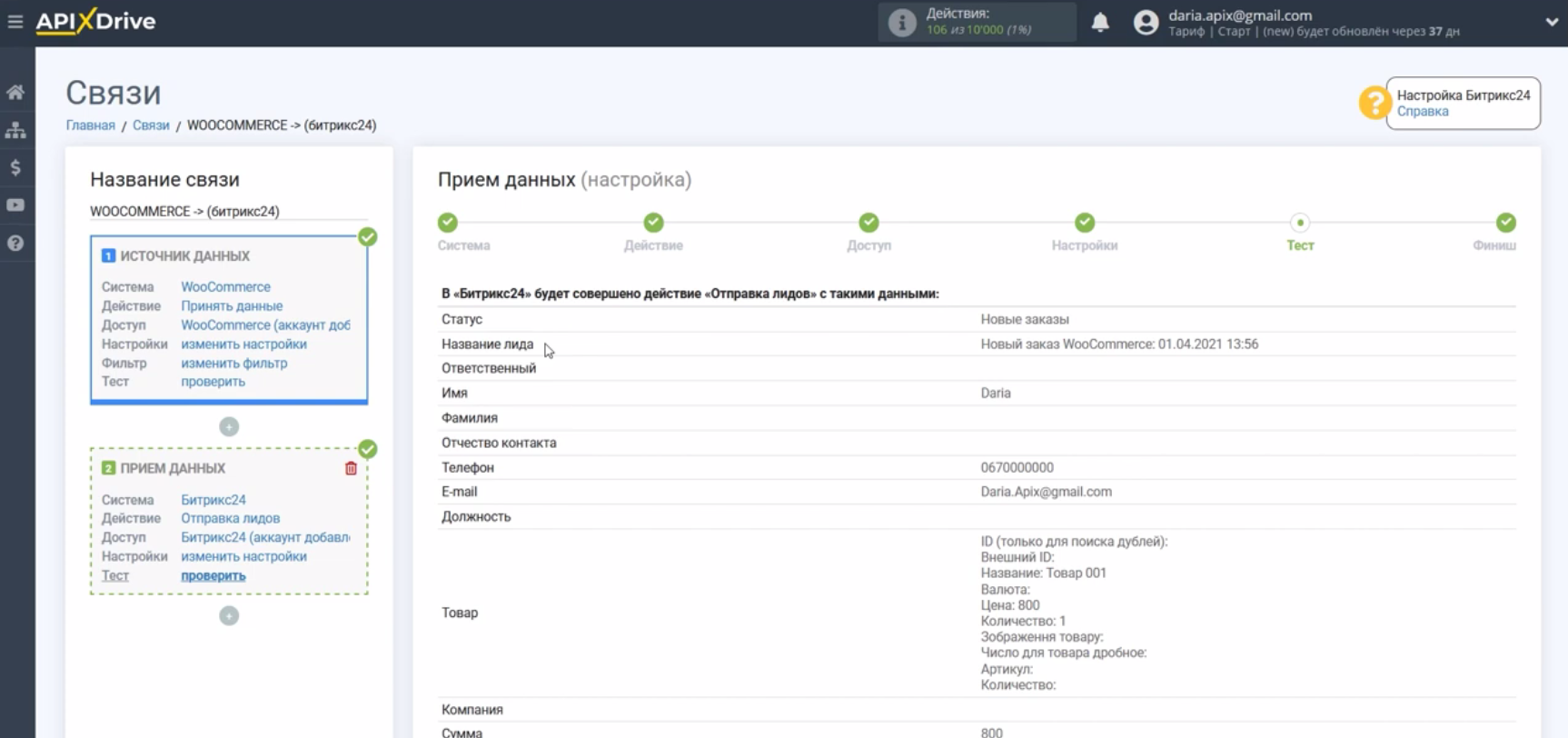Select the Daria.Apix@gmail.com value
Image resolution: width=1568 pixels, height=738 pixels.
[1046, 492]
